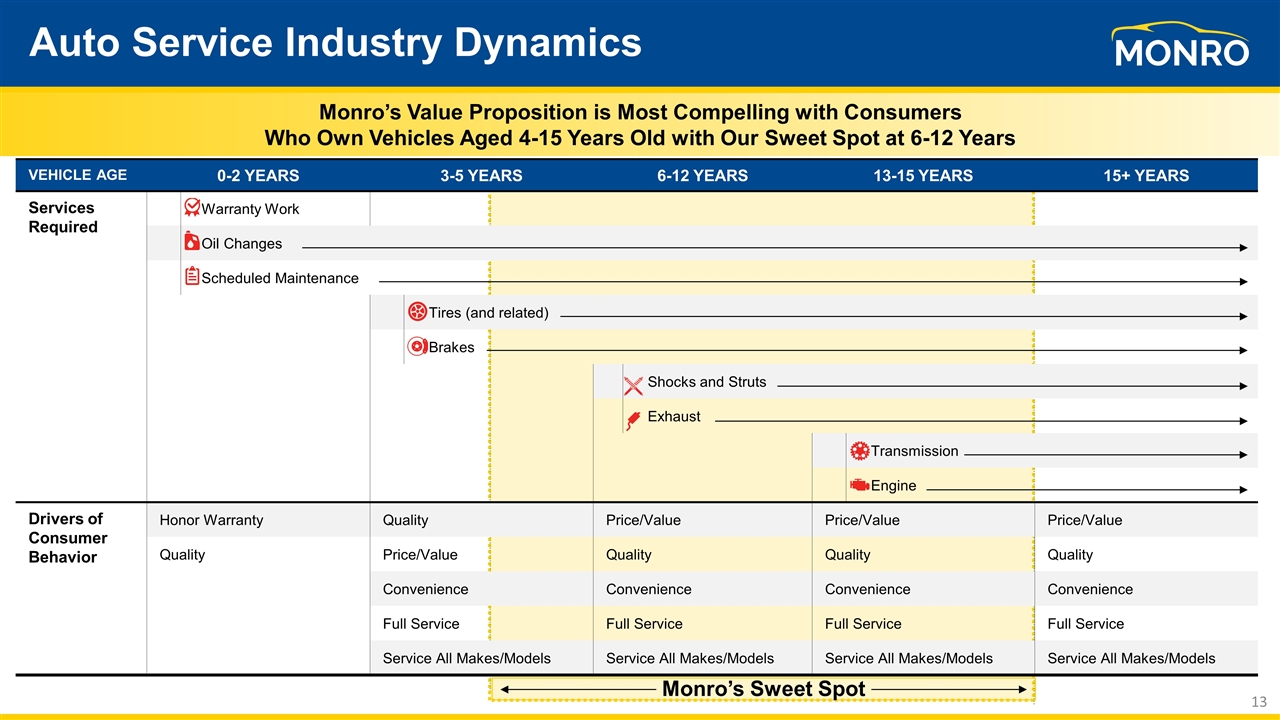The width and height of the screenshot is (1280, 720).
Task: Click 'Service All Makes/Models' under 13-15 years
Action: tap(909, 658)
